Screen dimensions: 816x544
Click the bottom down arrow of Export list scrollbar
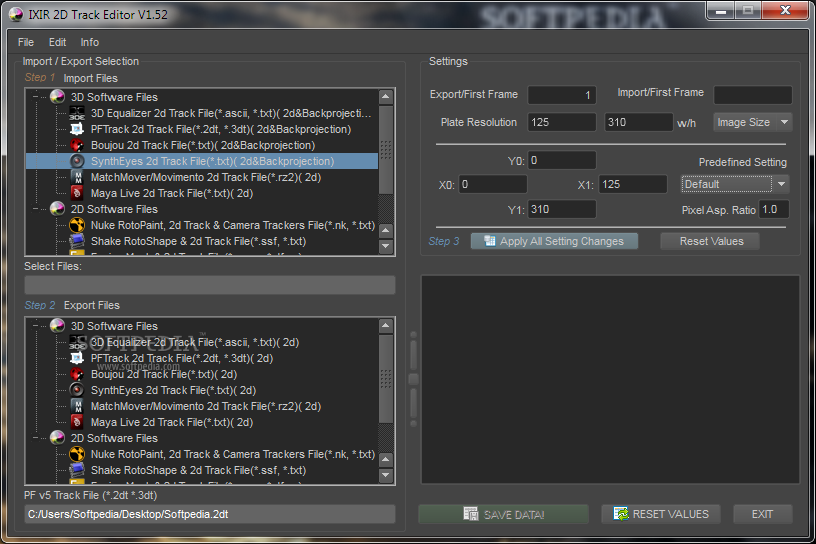pyautogui.click(x=386, y=475)
